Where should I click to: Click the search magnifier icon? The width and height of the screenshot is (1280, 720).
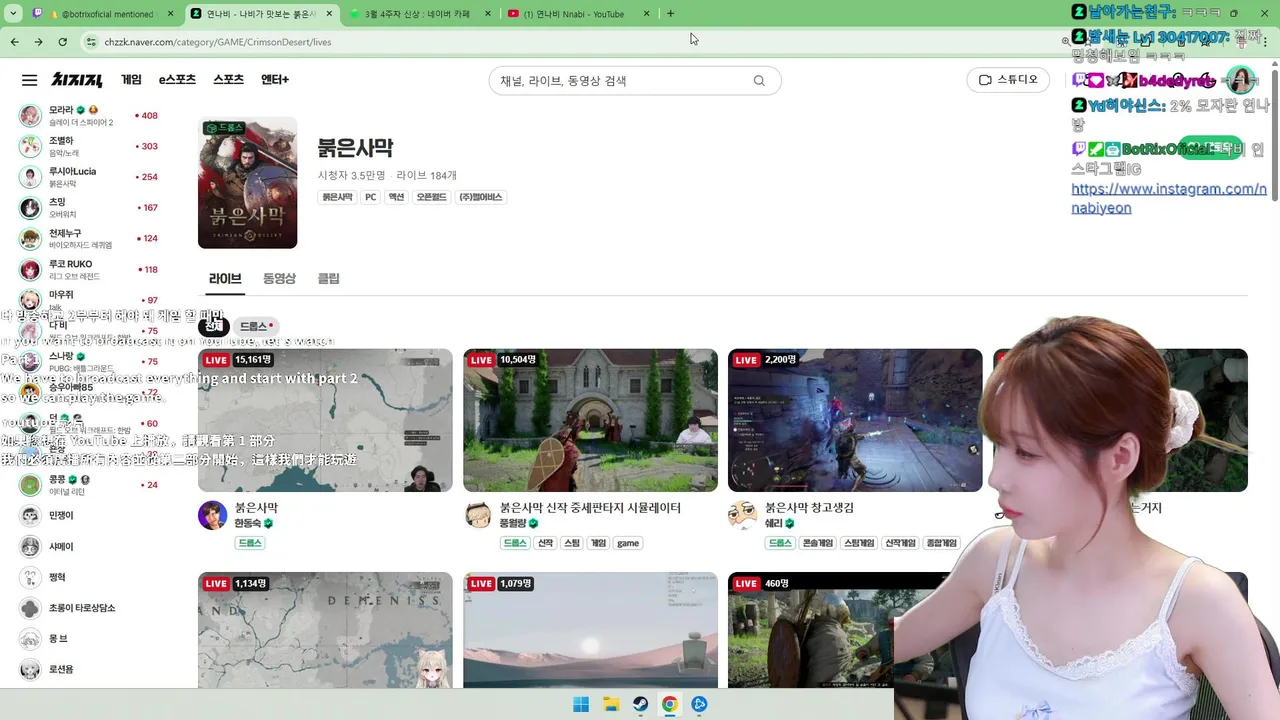pyautogui.click(x=759, y=81)
